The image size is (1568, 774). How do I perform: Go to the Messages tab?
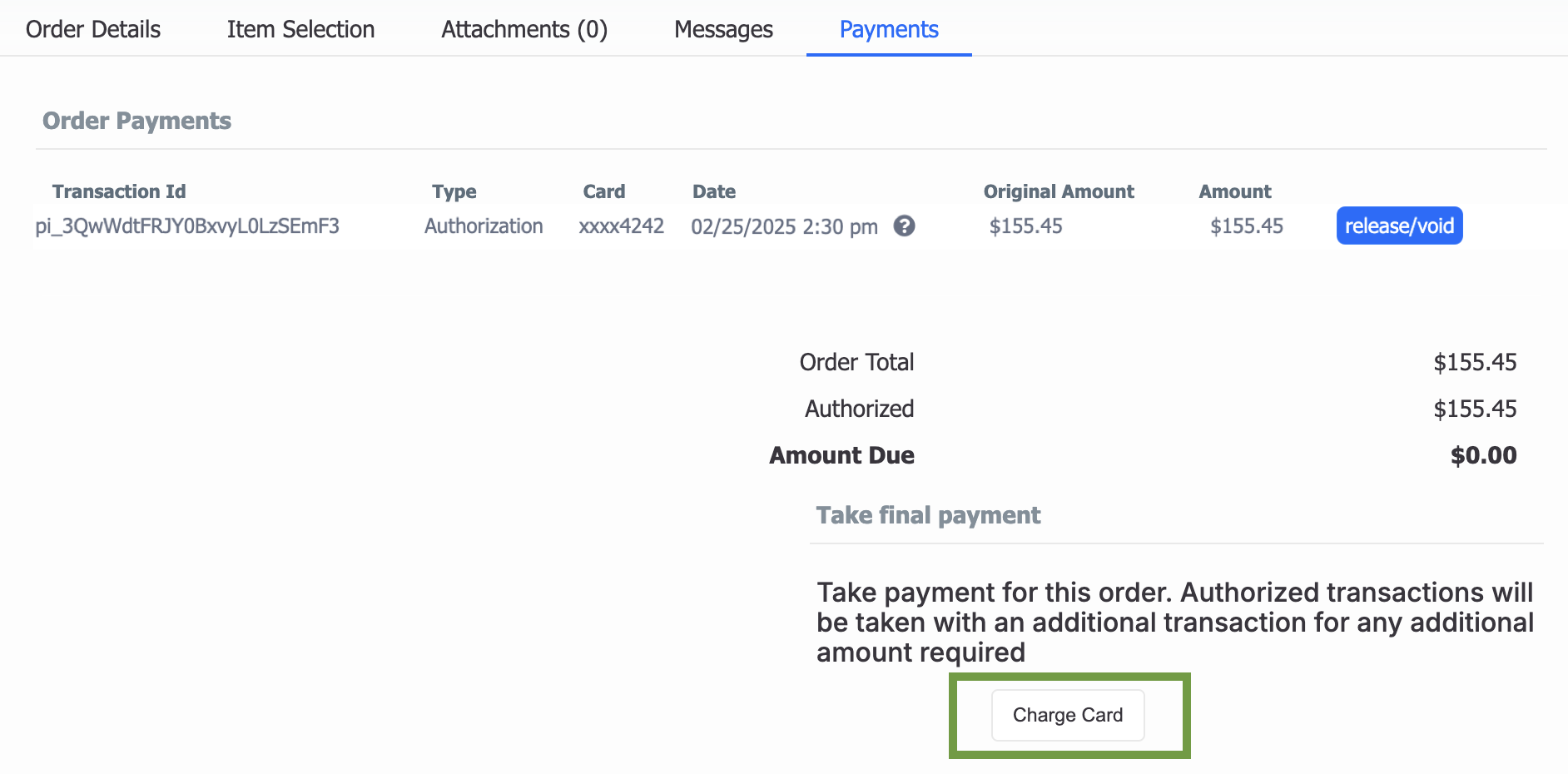tap(723, 29)
